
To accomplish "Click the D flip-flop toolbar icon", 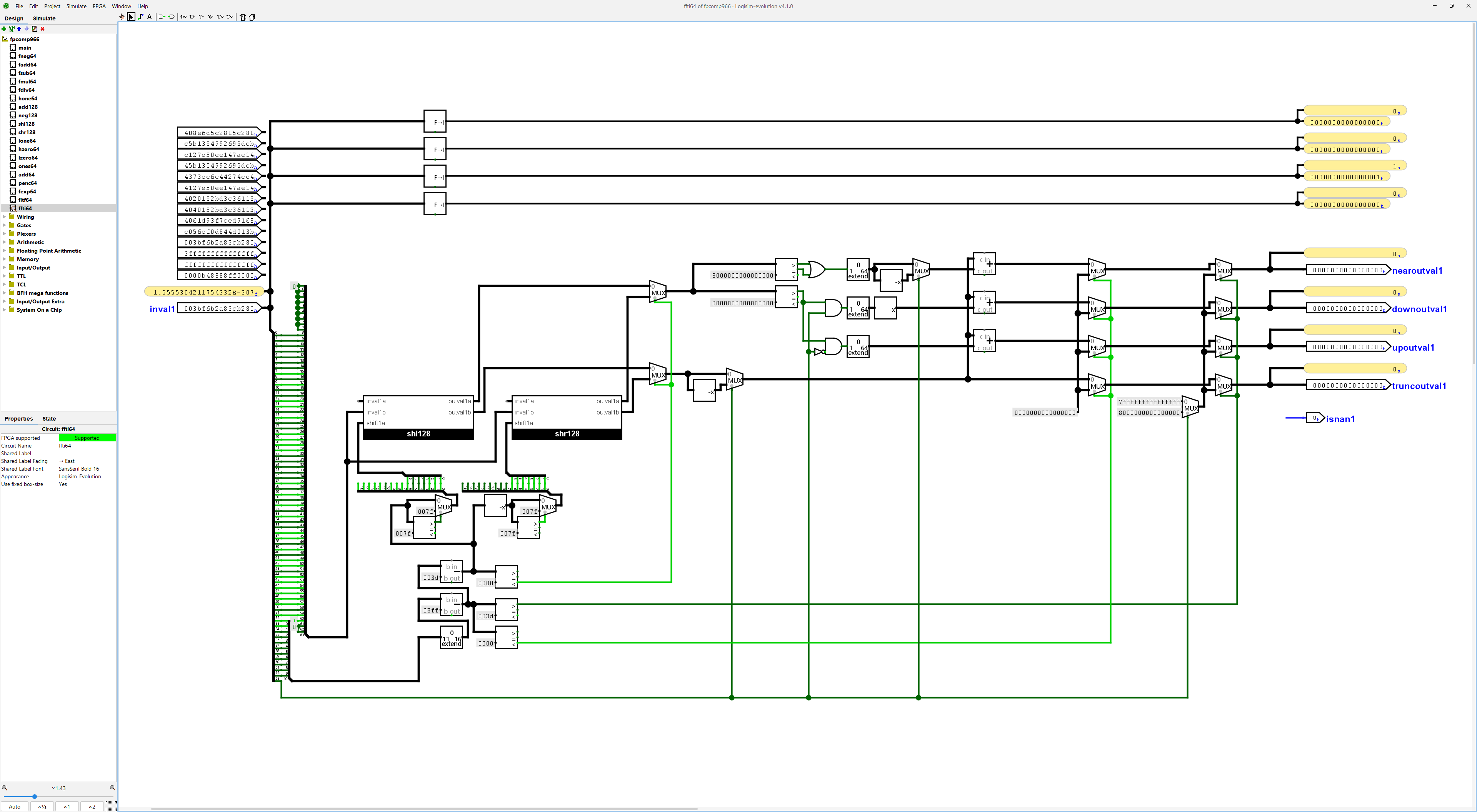I will click(x=243, y=17).
